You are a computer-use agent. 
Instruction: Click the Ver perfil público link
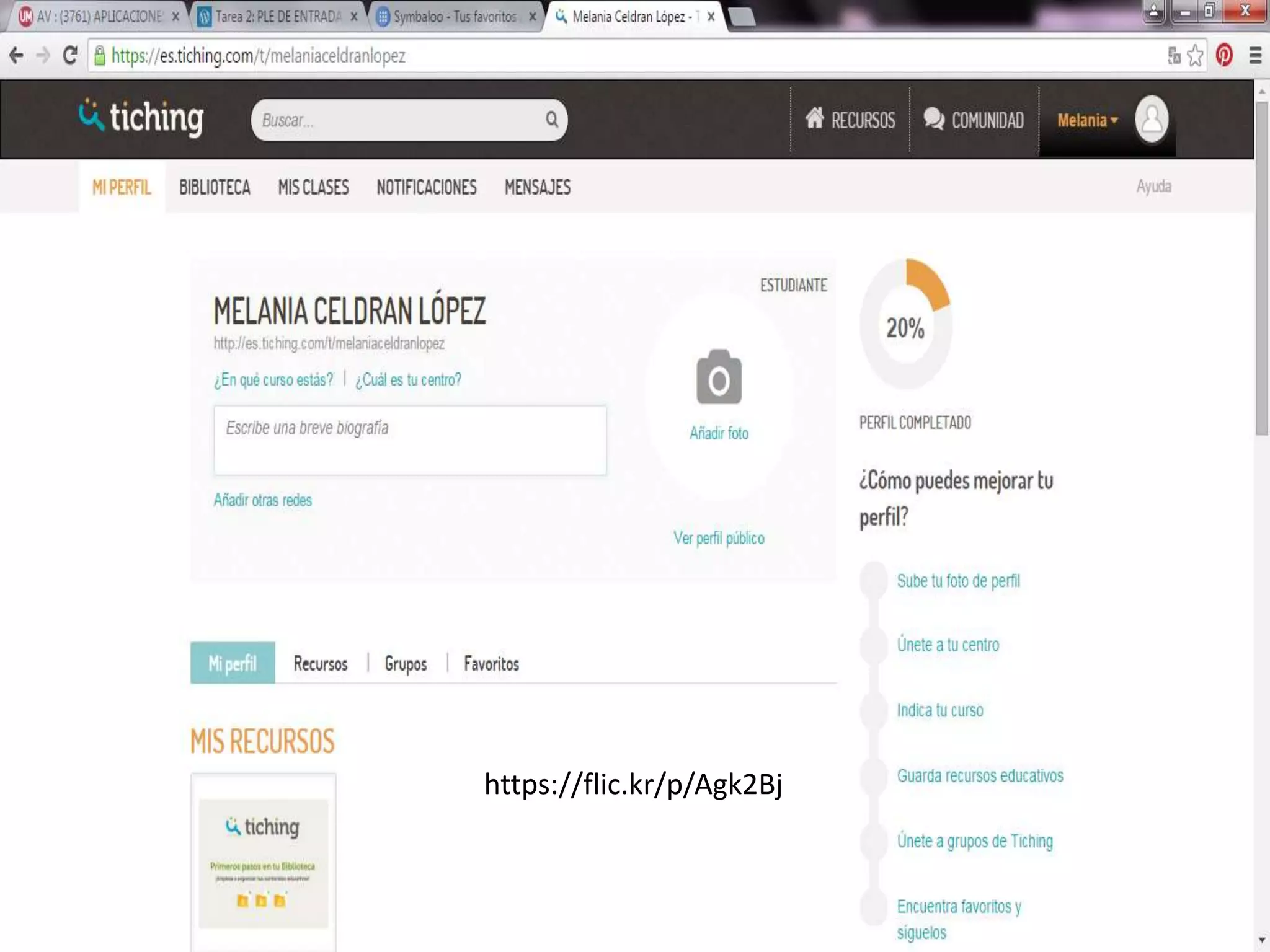click(719, 538)
